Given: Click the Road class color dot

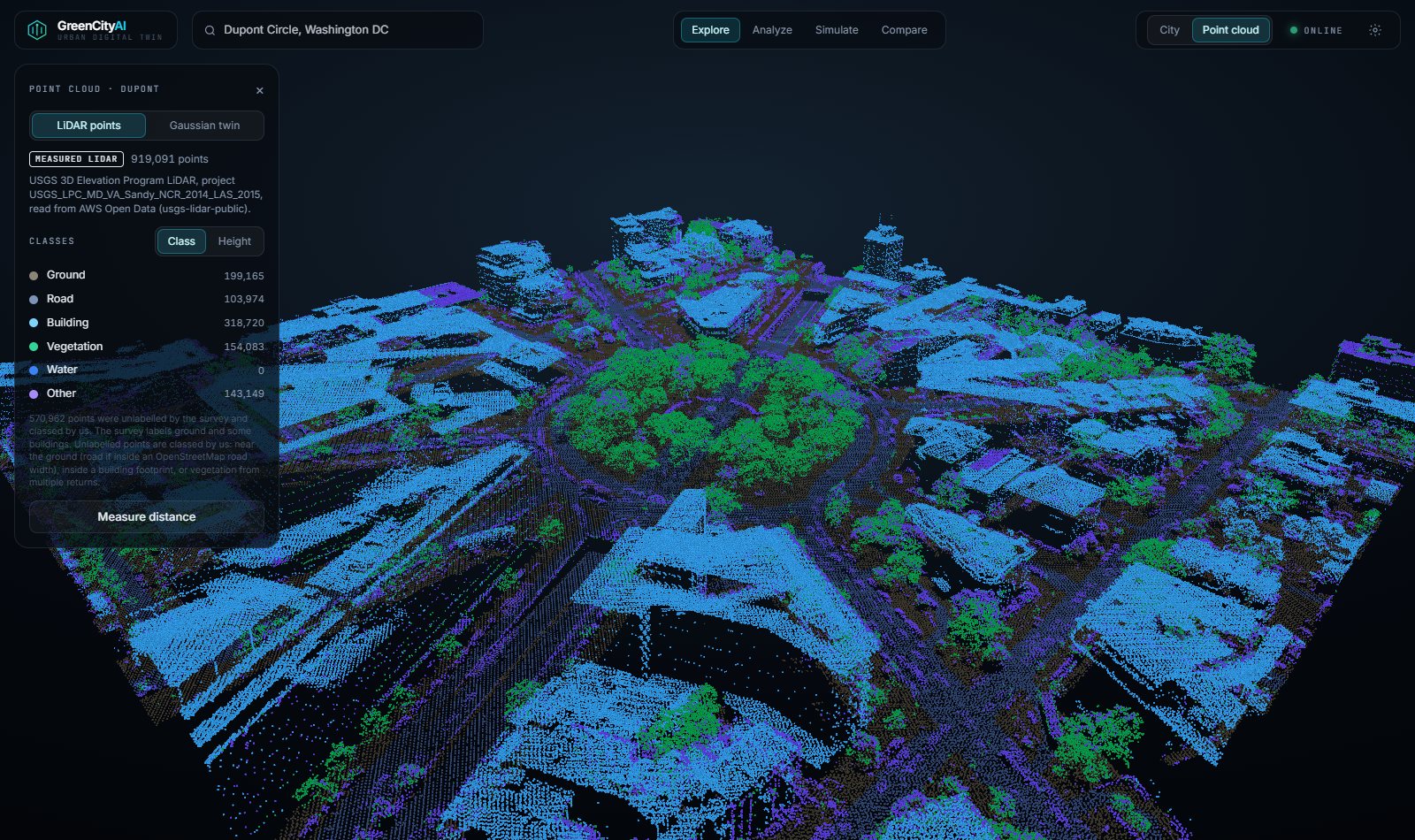Looking at the screenshot, I should click(34, 300).
